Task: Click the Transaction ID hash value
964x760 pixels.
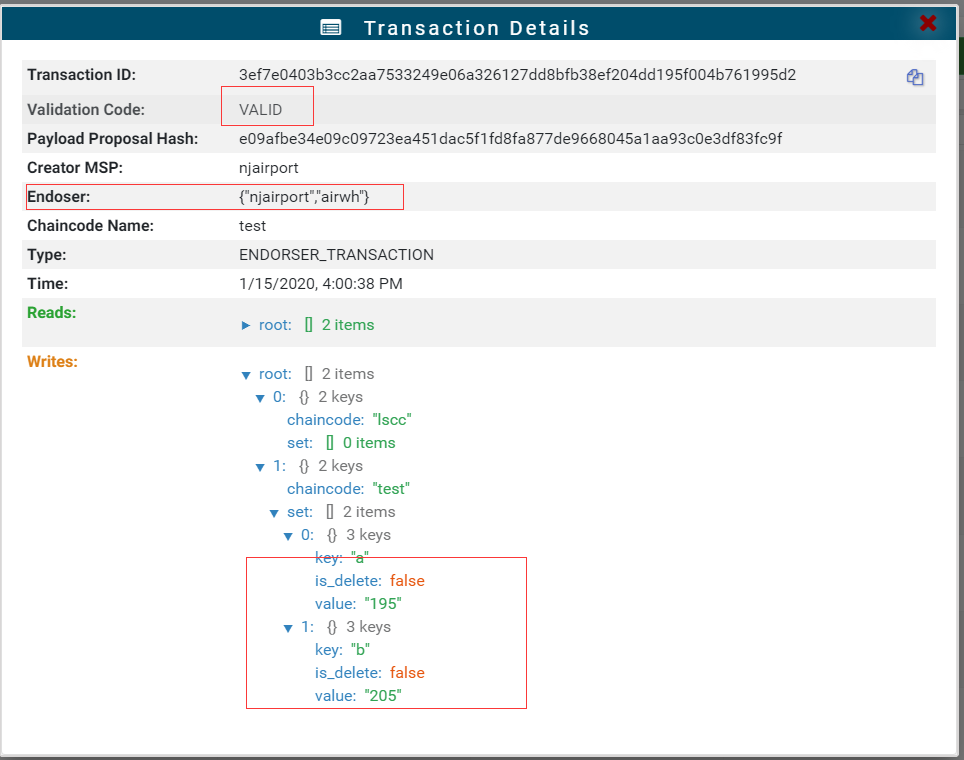Action: pyautogui.click(x=517, y=75)
